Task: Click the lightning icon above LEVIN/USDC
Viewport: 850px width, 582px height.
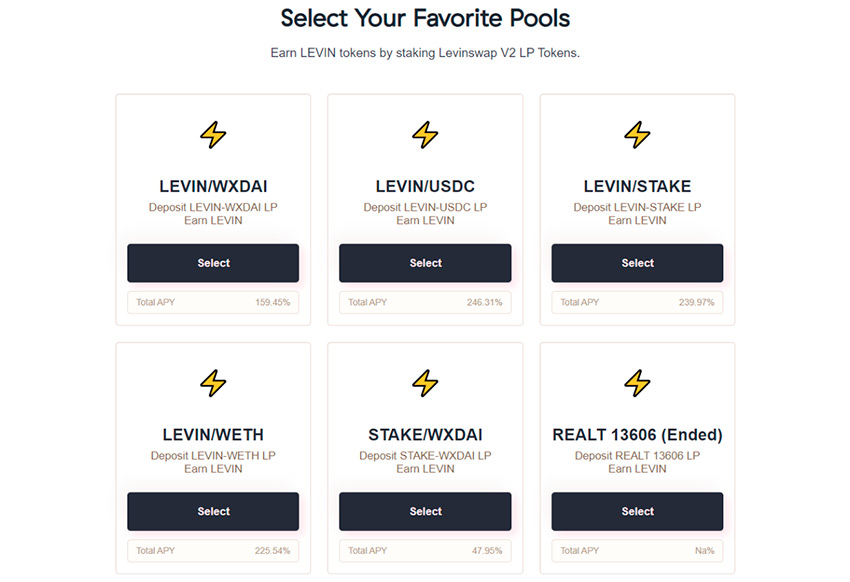Action: tap(425, 134)
